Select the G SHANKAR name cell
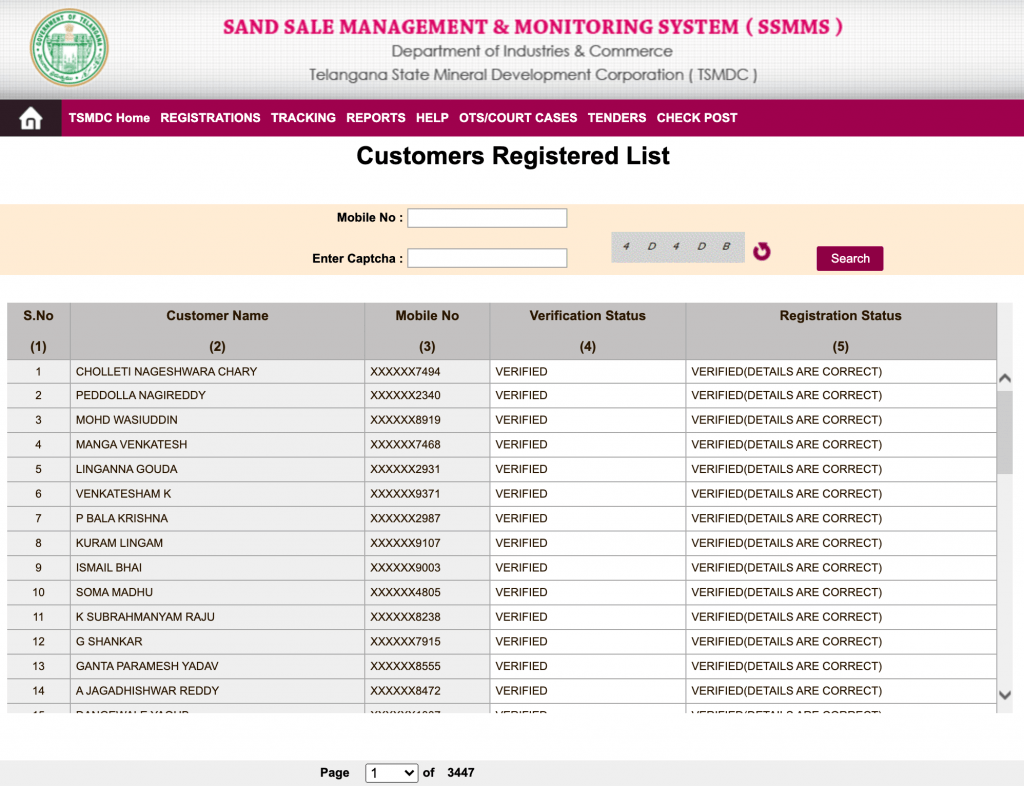This screenshot has width=1024, height=786. click(217, 642)
